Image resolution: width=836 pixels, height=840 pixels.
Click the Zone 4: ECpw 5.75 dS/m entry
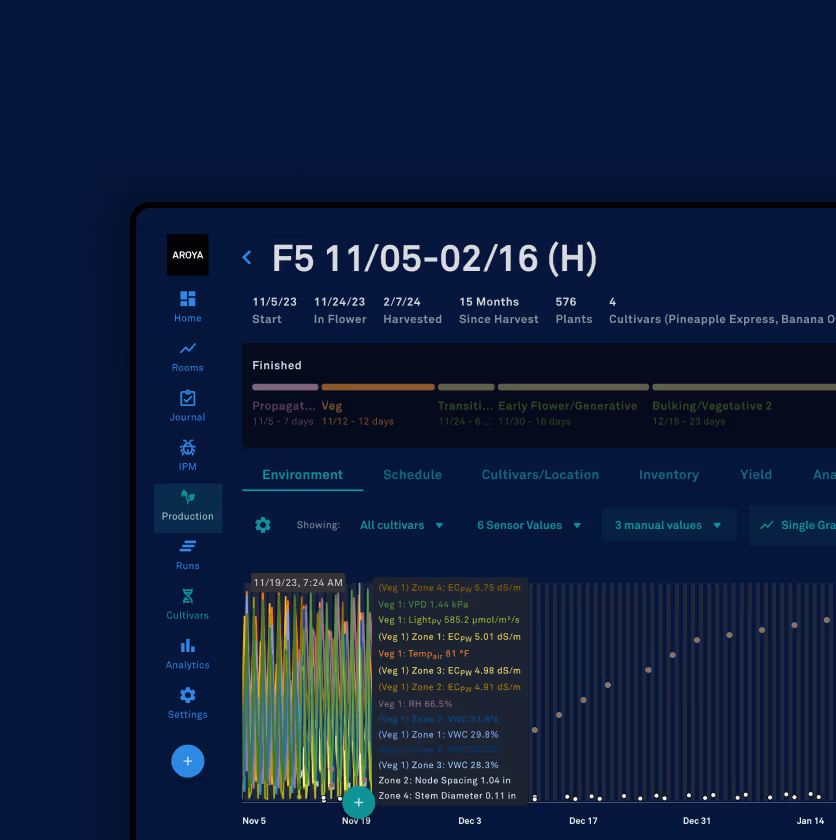tap(449, 588)
